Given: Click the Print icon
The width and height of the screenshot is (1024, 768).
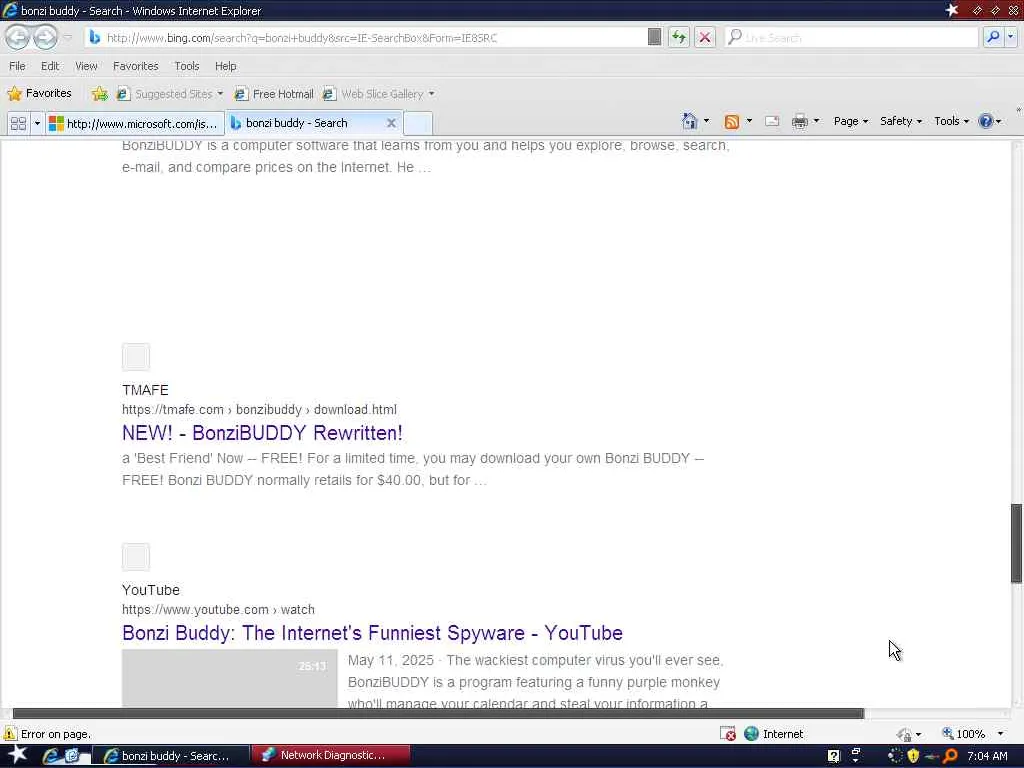Looking at the screenshot, I should tap(799, 121).
